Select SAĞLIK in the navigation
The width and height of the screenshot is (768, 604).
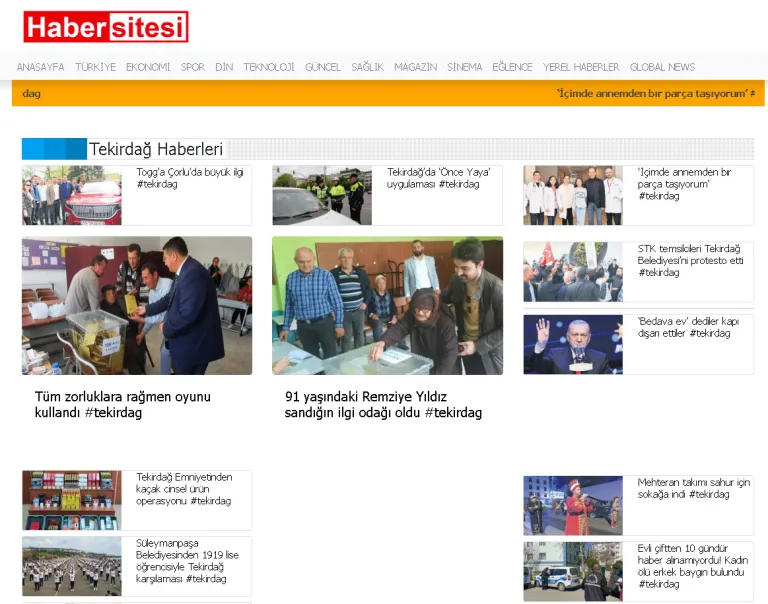click(x=367, y=67)
